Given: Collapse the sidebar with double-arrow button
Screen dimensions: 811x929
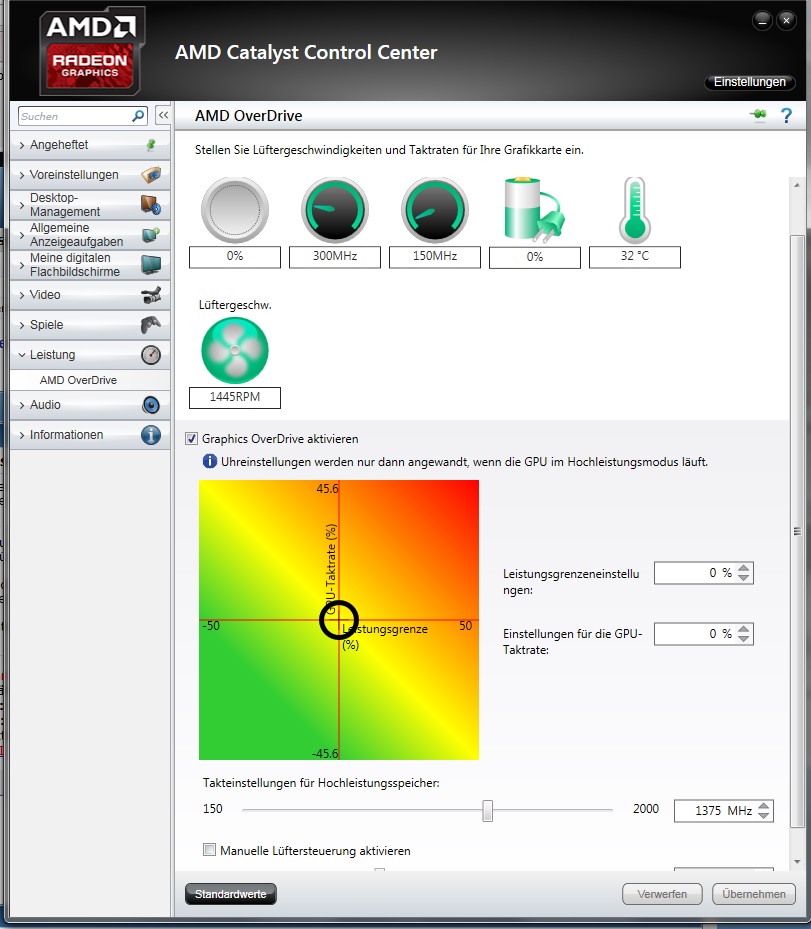Looking at the screenshot, I should 163,115.
